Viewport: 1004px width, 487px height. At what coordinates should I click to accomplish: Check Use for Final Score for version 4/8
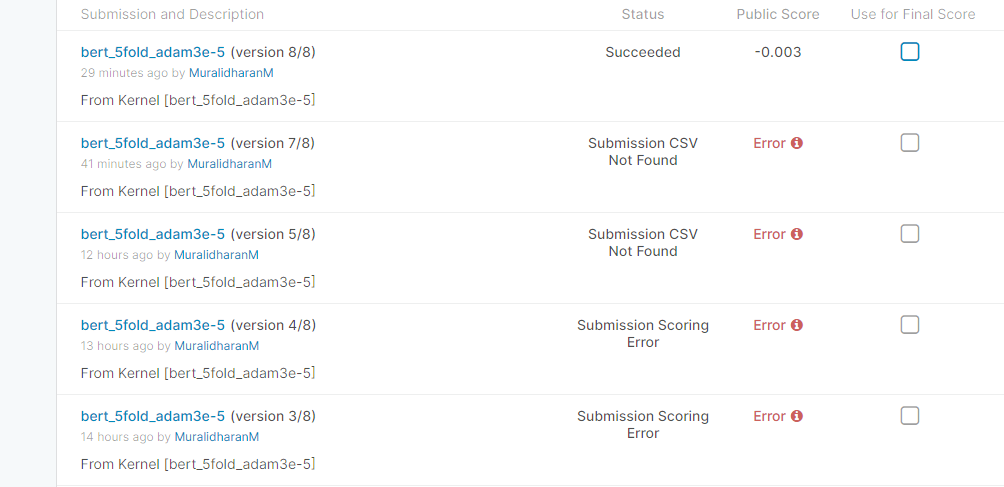(x=910, y=324)
